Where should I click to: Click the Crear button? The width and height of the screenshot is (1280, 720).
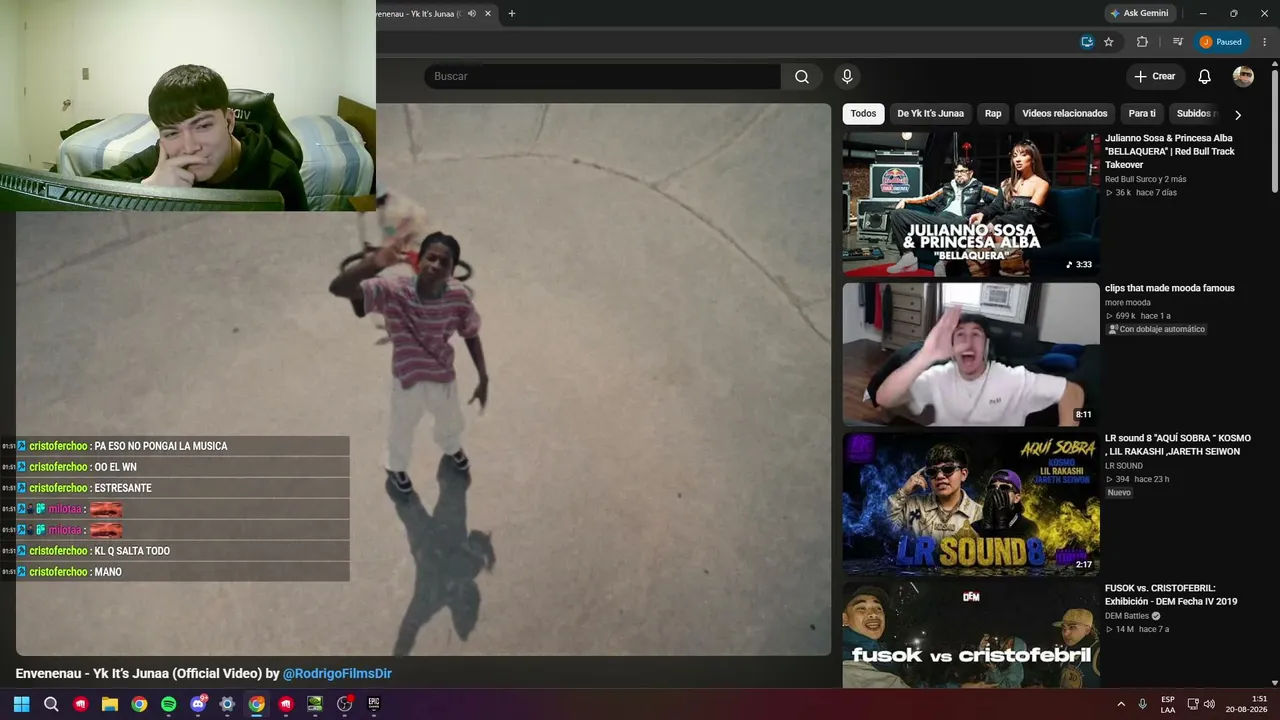click(1155, 77)
